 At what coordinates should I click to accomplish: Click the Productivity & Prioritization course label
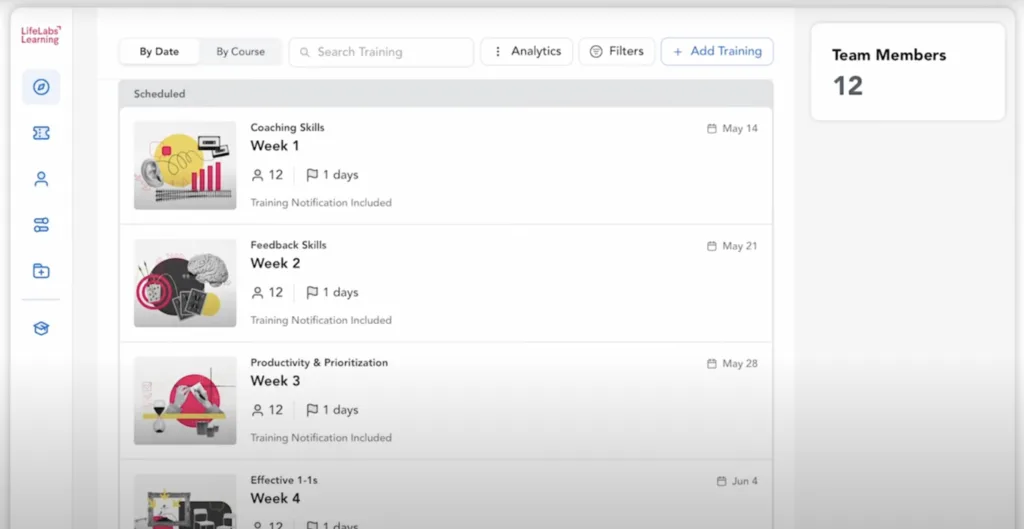[x=319, y=362]
